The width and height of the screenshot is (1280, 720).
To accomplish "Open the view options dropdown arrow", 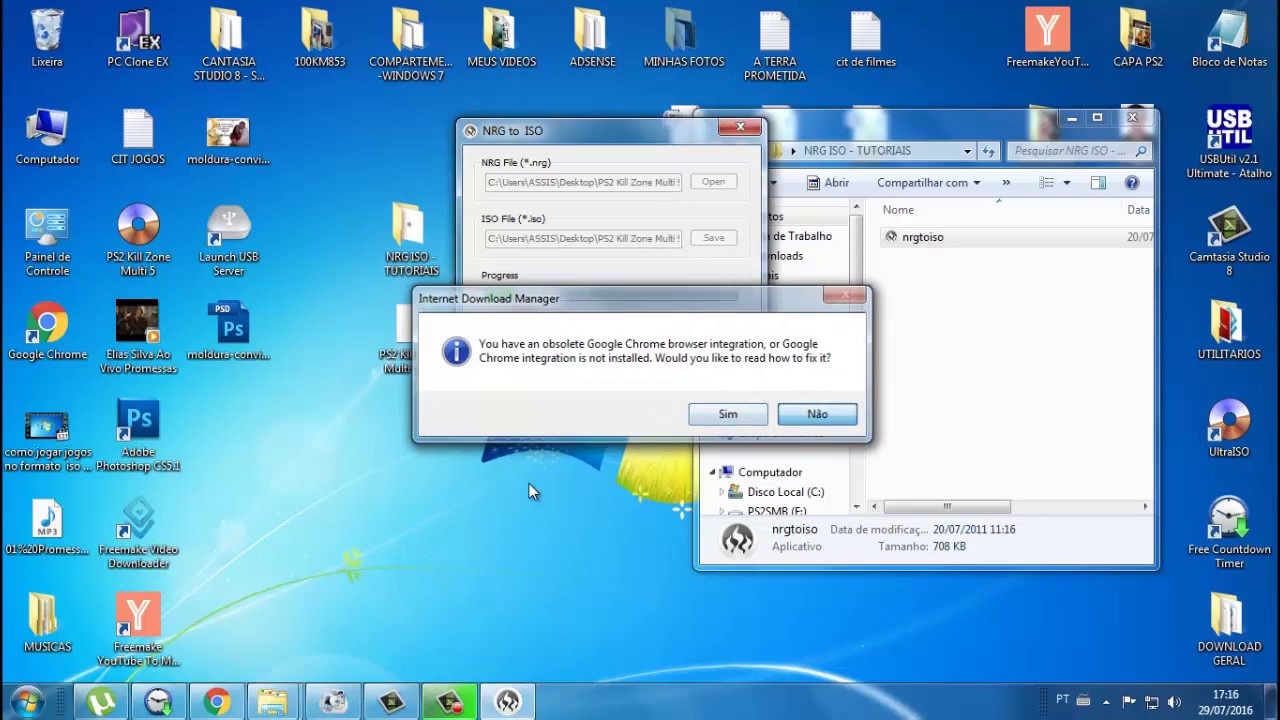I will point(1066,183).
